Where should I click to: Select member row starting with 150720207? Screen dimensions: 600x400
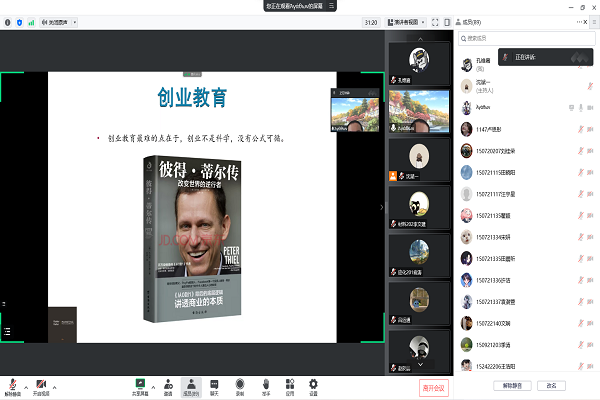tap(527, 151)
